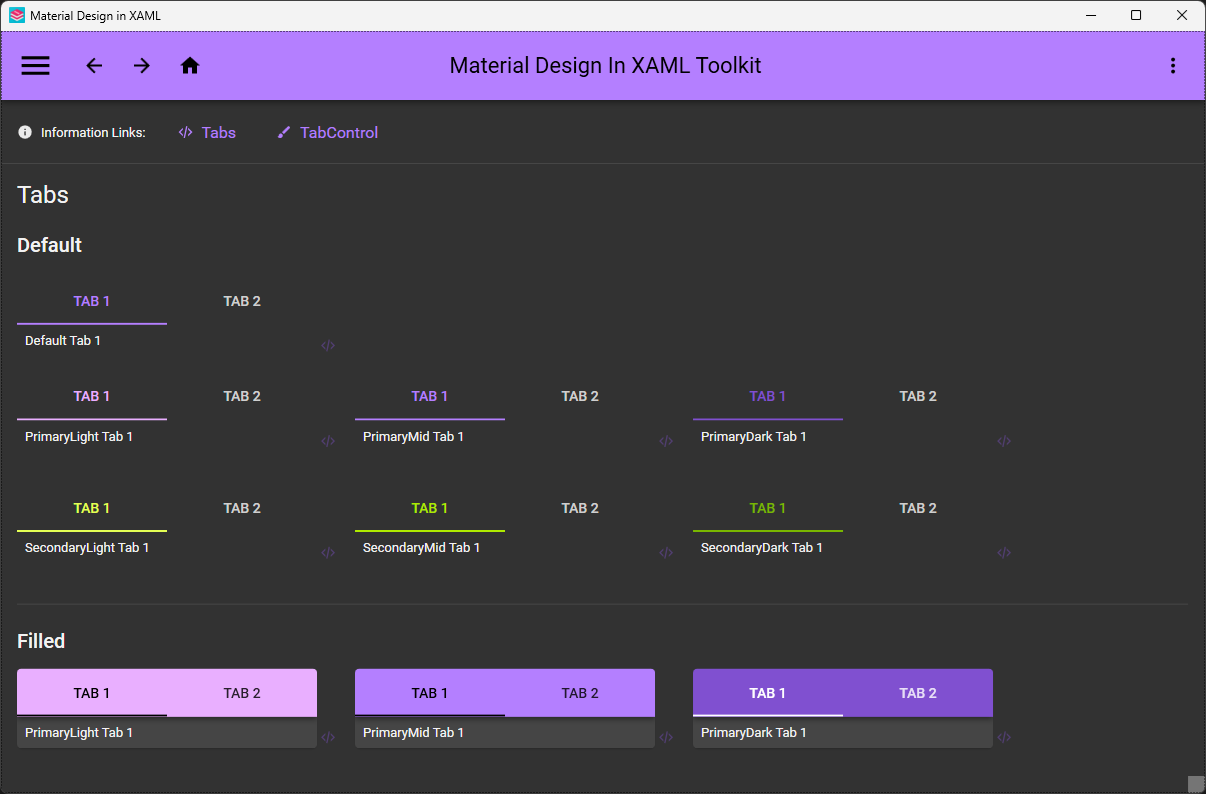
Task: Select TAB 1 above SecondaryLight content
Action: pos(92,508)
